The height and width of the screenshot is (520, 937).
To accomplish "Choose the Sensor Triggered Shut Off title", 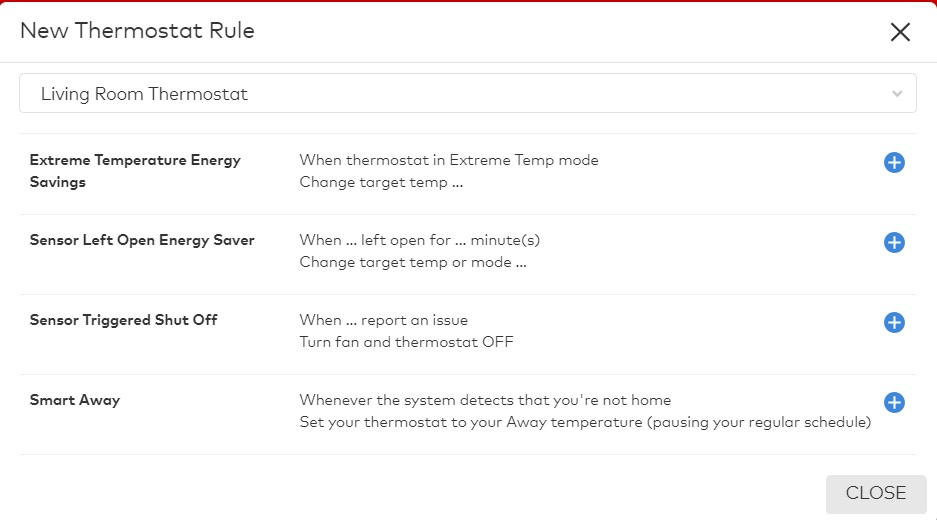I will [x=124, y=320].
